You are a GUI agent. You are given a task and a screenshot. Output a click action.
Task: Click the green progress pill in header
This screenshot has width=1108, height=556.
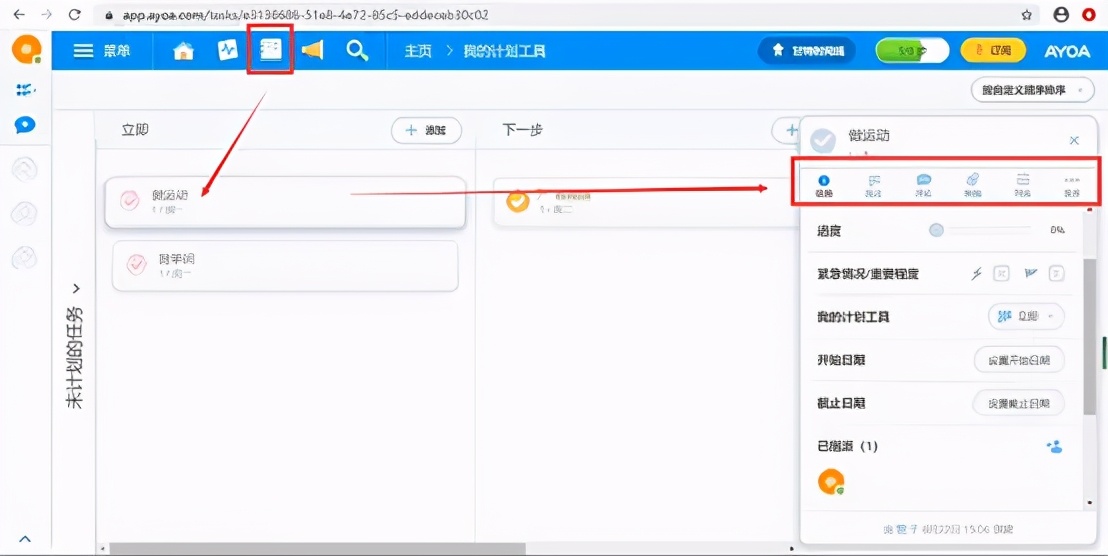912,50
